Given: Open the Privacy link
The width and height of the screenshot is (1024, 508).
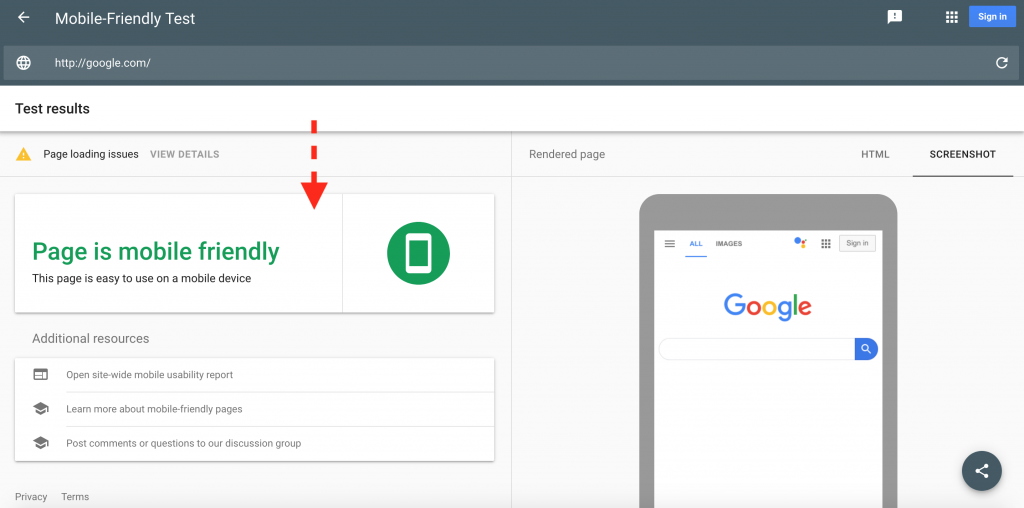Looking at the screenshot, I should 31,497.
